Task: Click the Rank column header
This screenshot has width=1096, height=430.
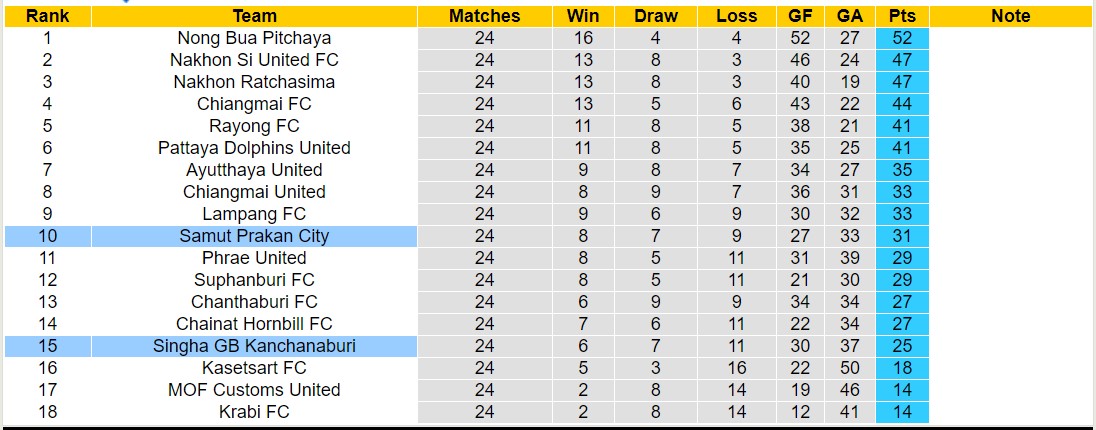Action: [x=47, y=16]
